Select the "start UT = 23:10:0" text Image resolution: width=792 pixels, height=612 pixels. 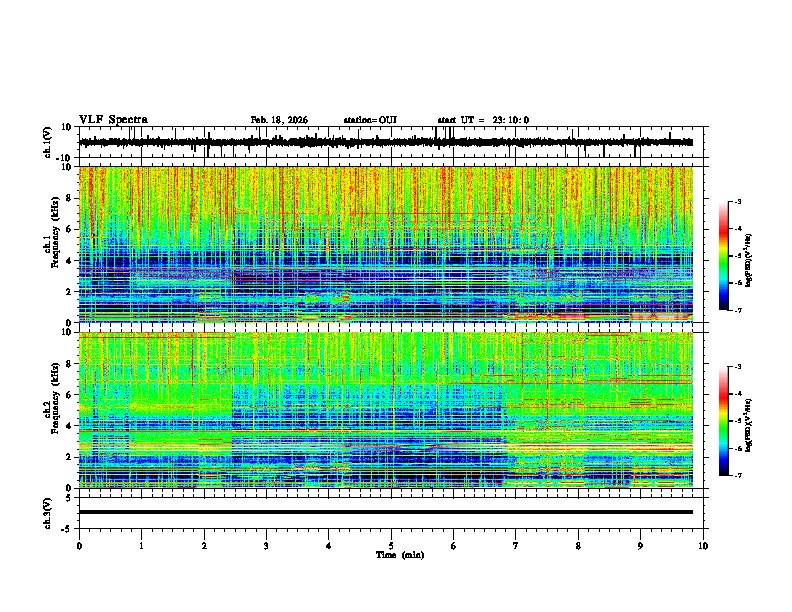(x=483, y=120)
